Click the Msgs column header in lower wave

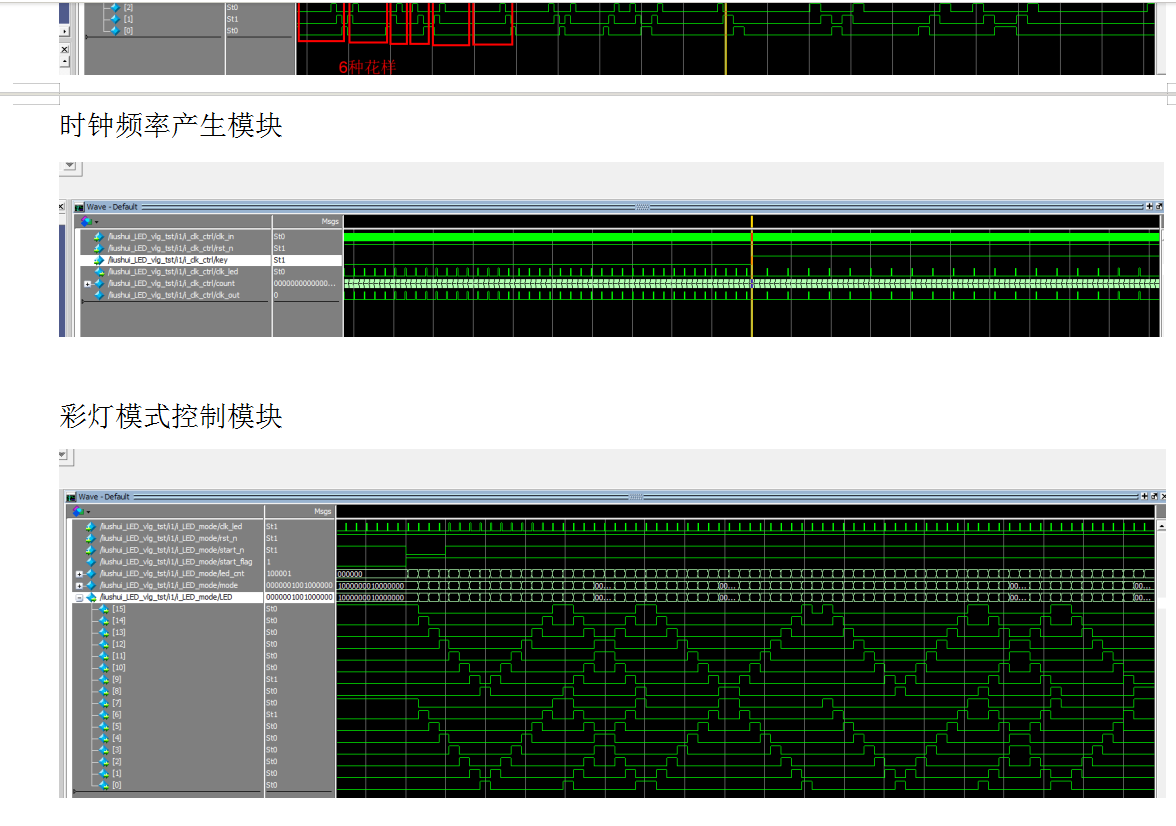322,511
